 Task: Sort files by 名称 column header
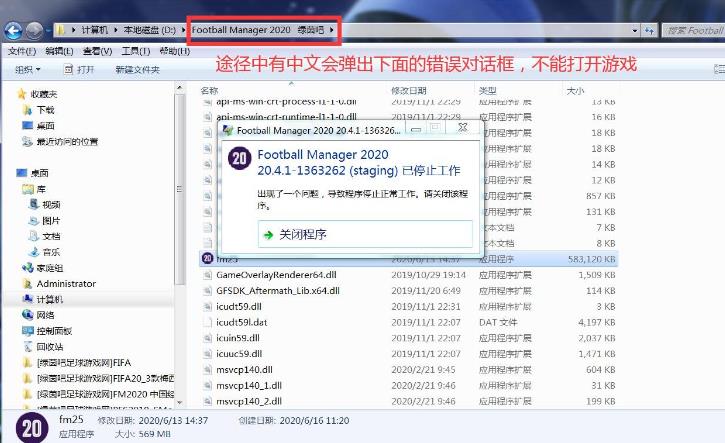[x=209, y=90]
